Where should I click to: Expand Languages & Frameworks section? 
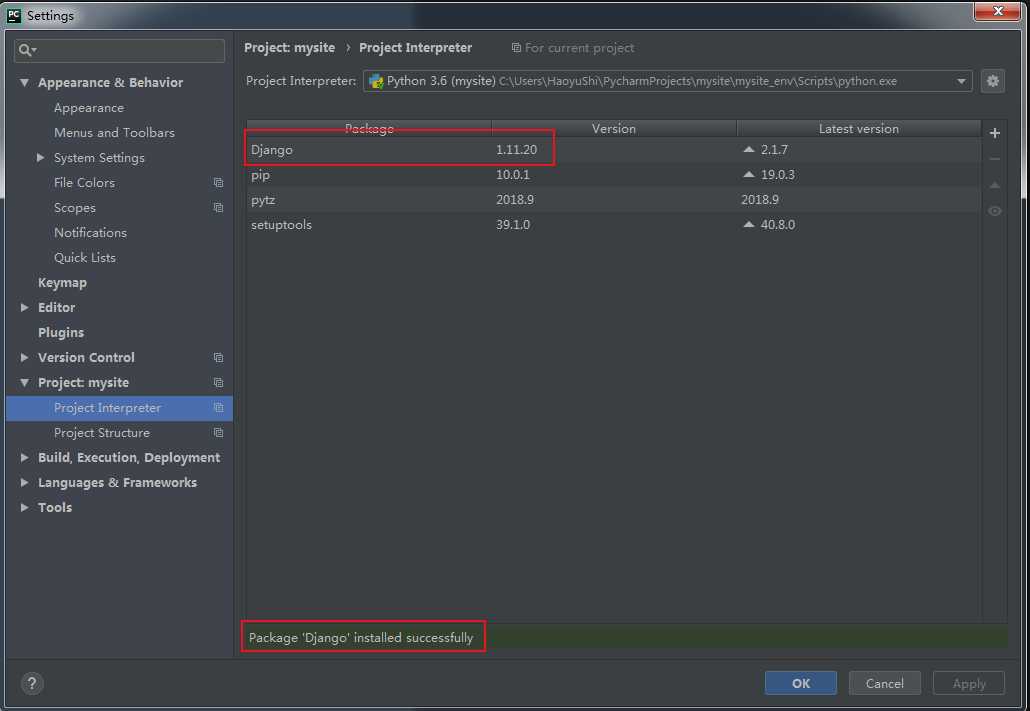pos(24,482)
